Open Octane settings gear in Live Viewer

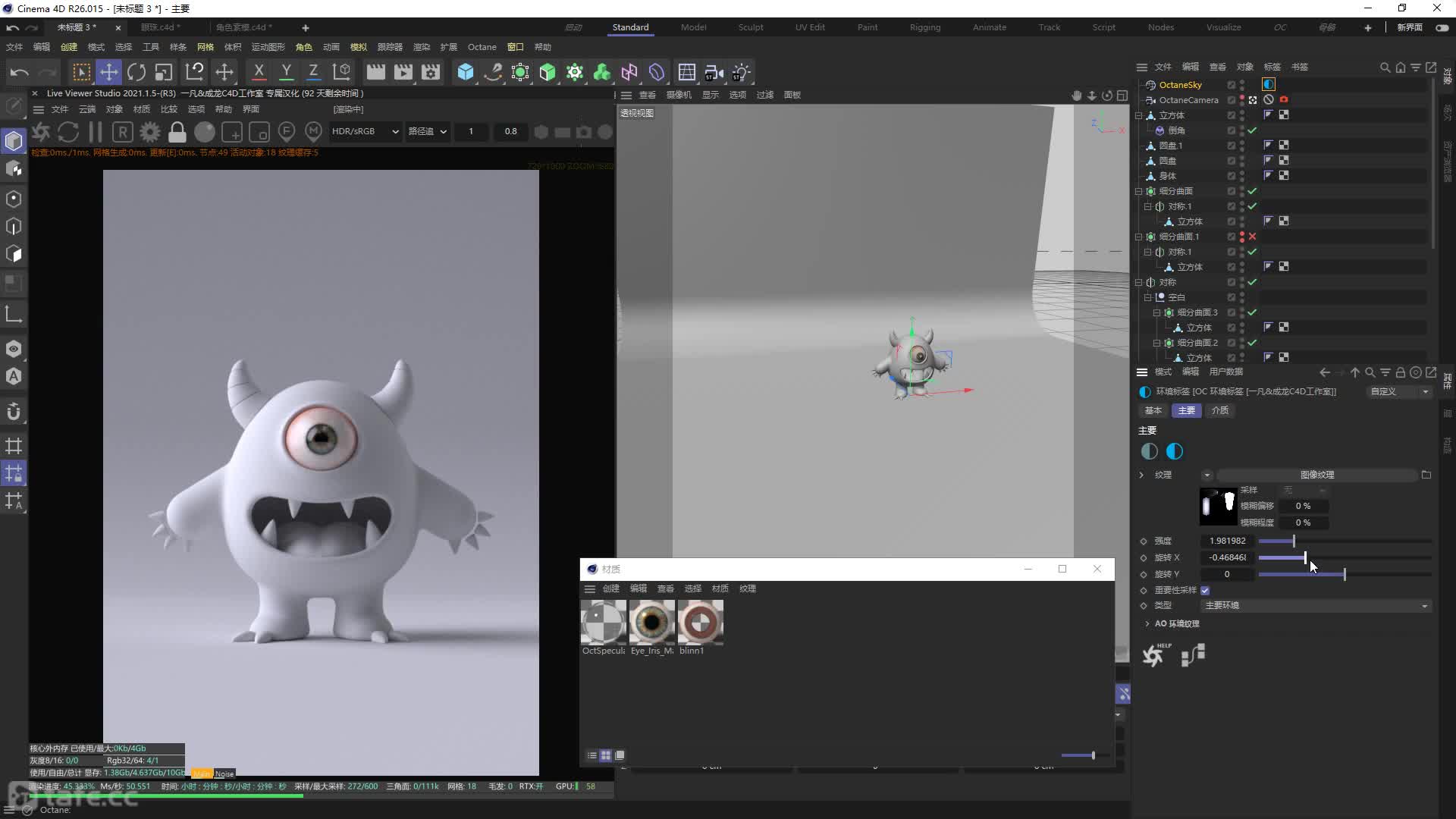coord(150,132)
